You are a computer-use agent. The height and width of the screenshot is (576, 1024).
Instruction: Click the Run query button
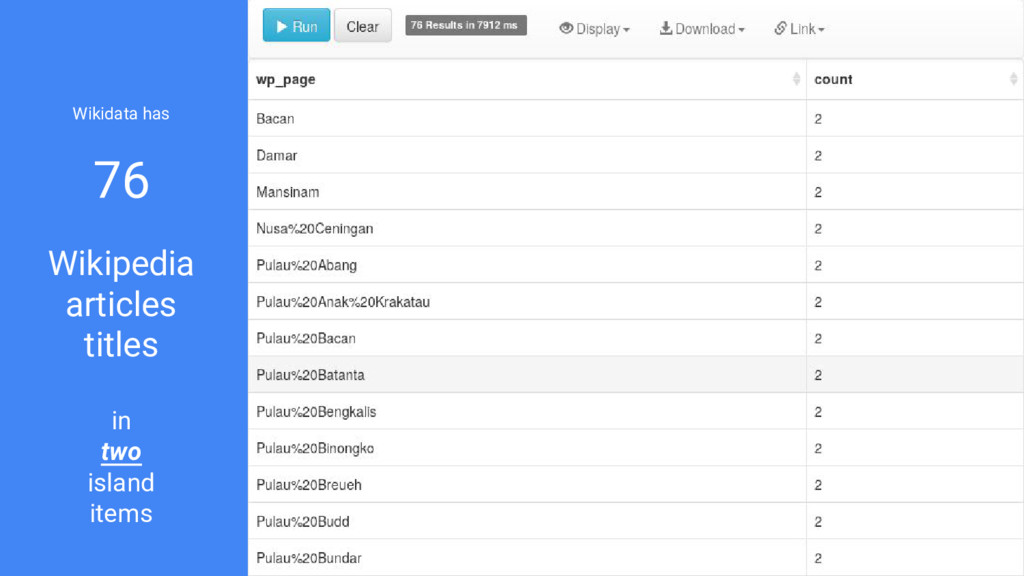pyautogui.click(x=296, y=25)
